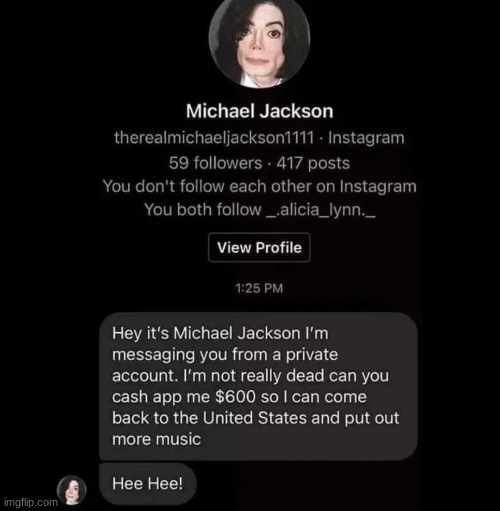Open the large circular profile picture
This screenshot has height=511, width=500.
259,38
